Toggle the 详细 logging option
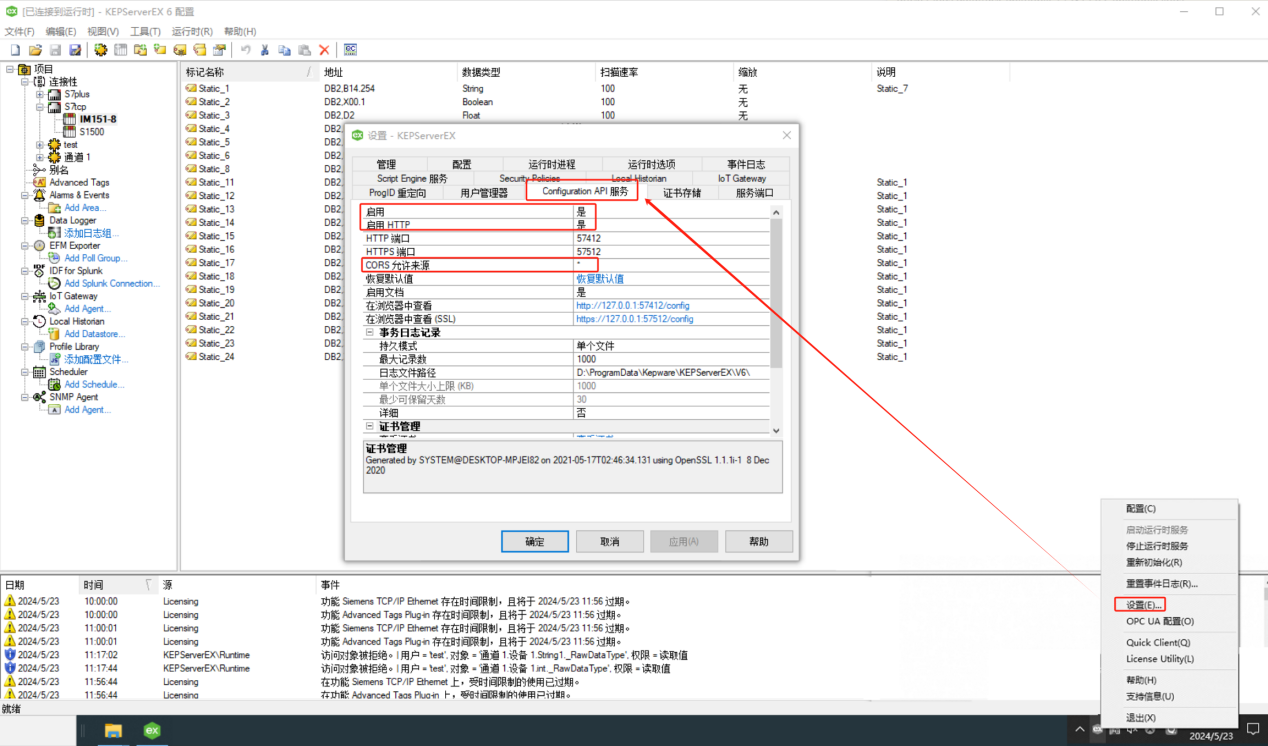The height and width of the screenshot is (746, 1268). pos(650,412)
